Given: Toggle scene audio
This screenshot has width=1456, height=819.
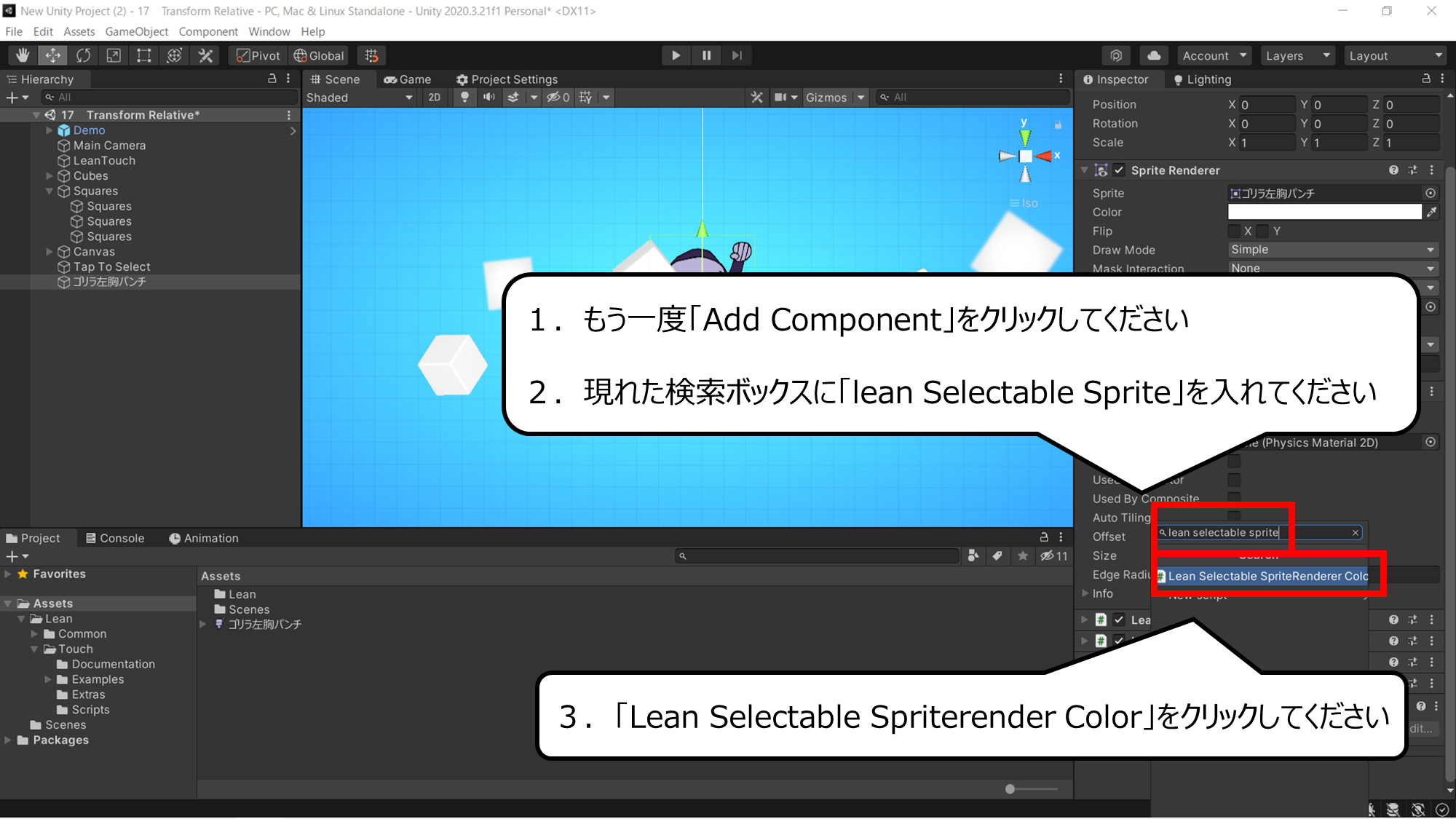Looking at the screenshot, I should (489, 98).
